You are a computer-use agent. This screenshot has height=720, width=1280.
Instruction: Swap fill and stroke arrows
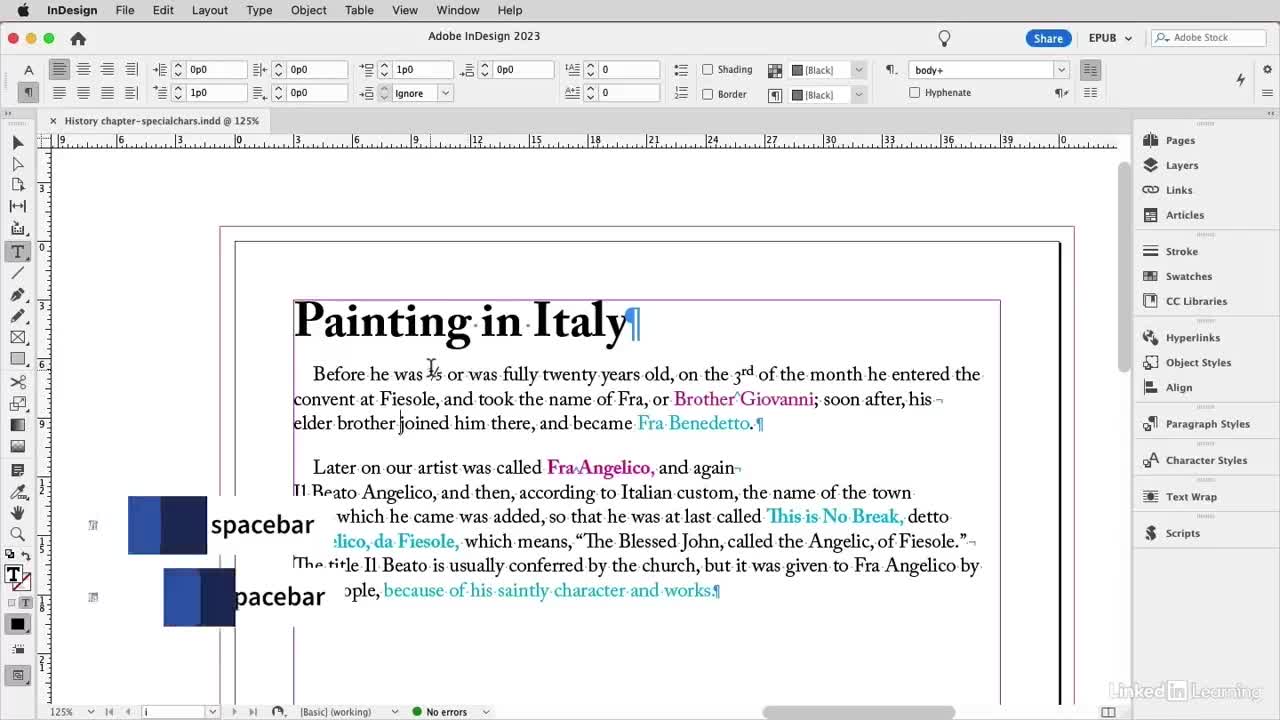(x=25, y=555)
